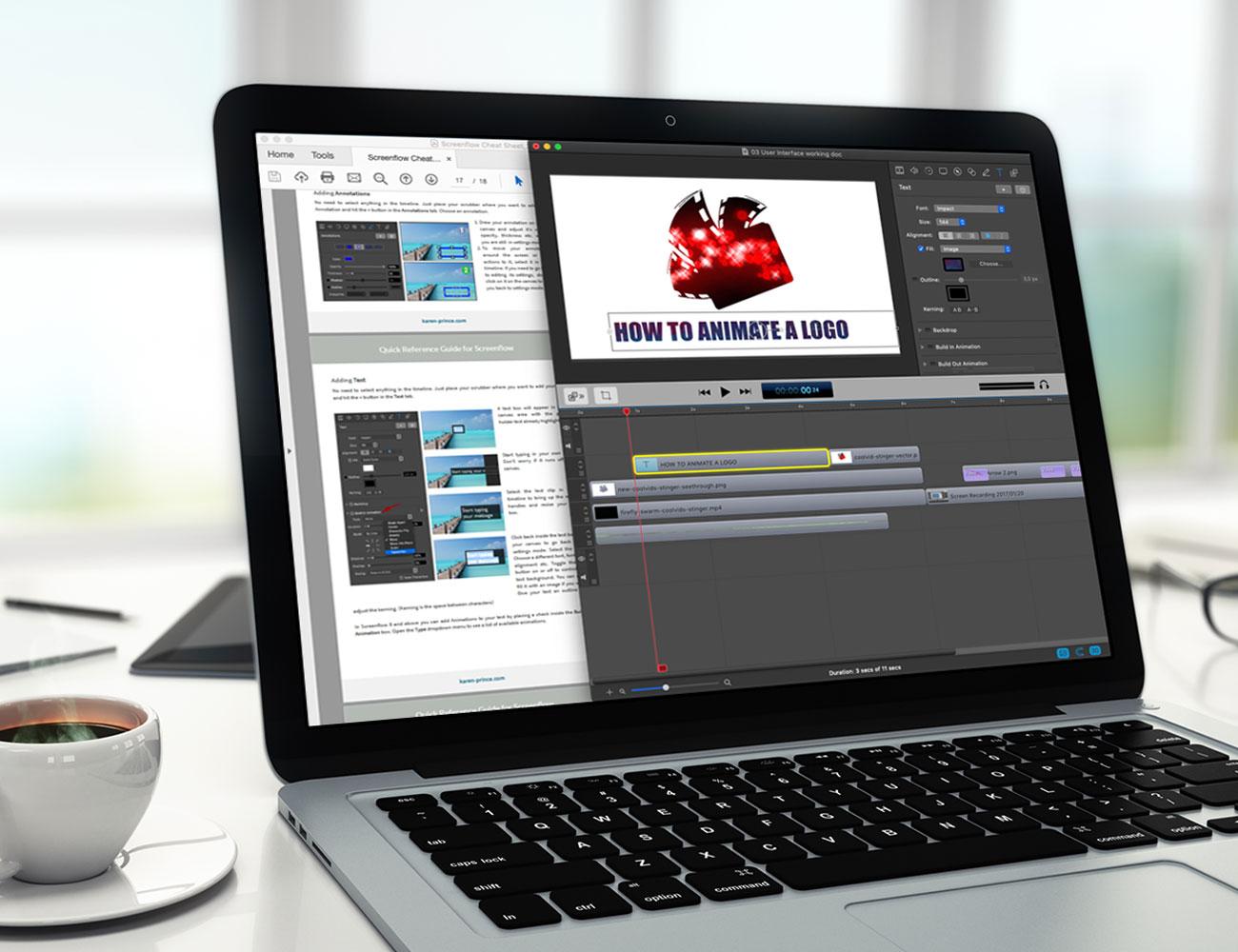Click the magnifier search icon in PDF toolbar
Image resolution: width=1238 pixels, height=952 pixels.
point(380,179)
